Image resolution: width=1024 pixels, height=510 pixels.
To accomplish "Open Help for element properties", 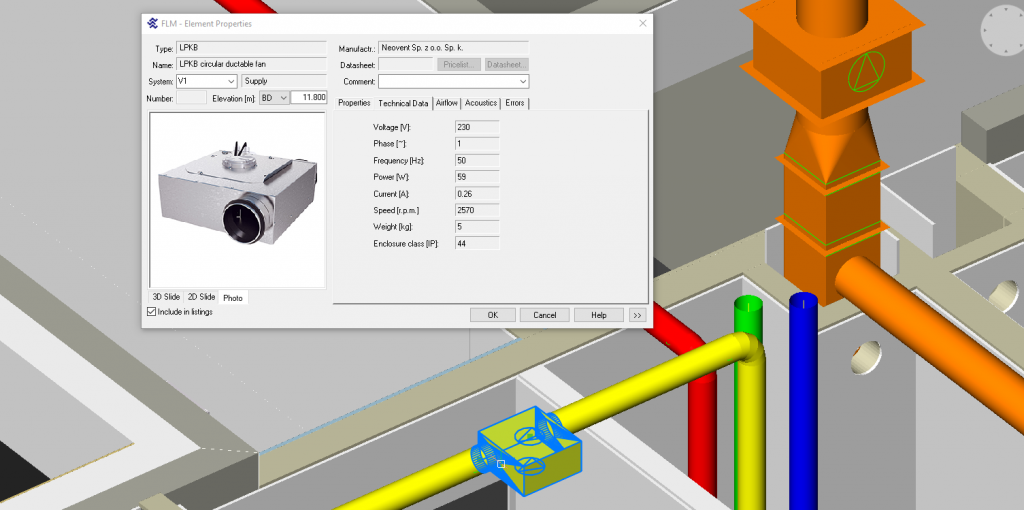I will (x=598, y=314).
